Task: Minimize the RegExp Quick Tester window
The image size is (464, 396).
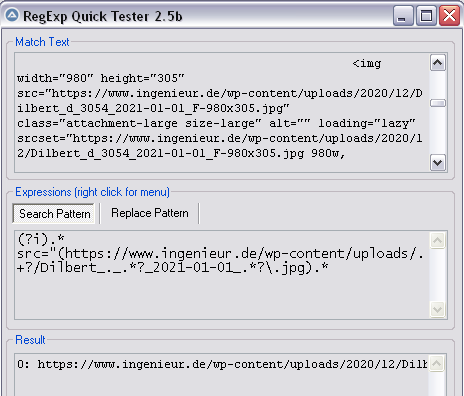Action: pyautogui.click(x=403, y=16)
